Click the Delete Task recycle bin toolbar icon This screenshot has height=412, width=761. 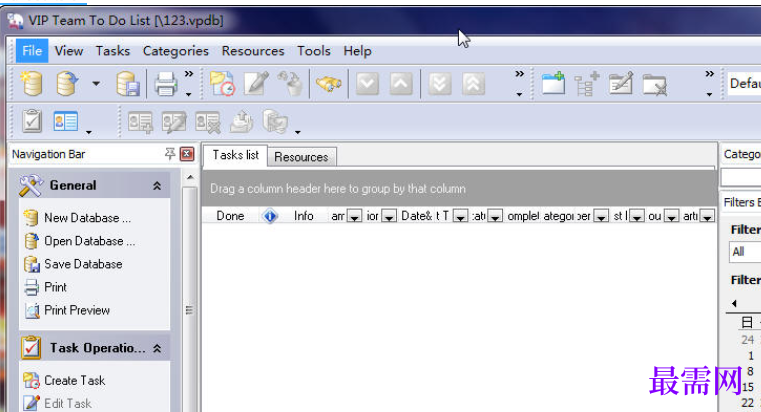pos(290,83)
